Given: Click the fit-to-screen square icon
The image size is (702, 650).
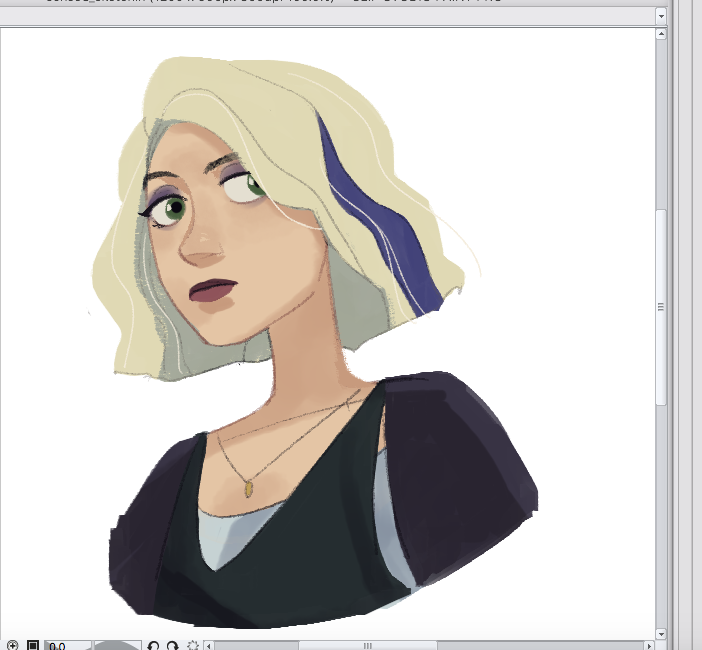Looking at the screenshot, I should click(33, 646).
